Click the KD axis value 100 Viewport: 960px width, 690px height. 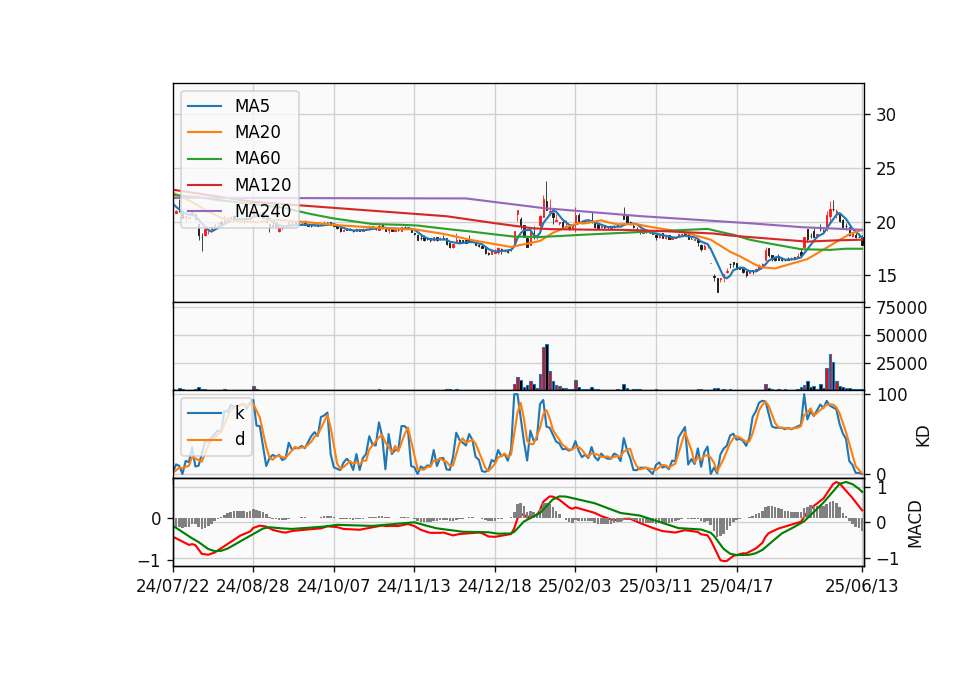[x=892, y=395]
